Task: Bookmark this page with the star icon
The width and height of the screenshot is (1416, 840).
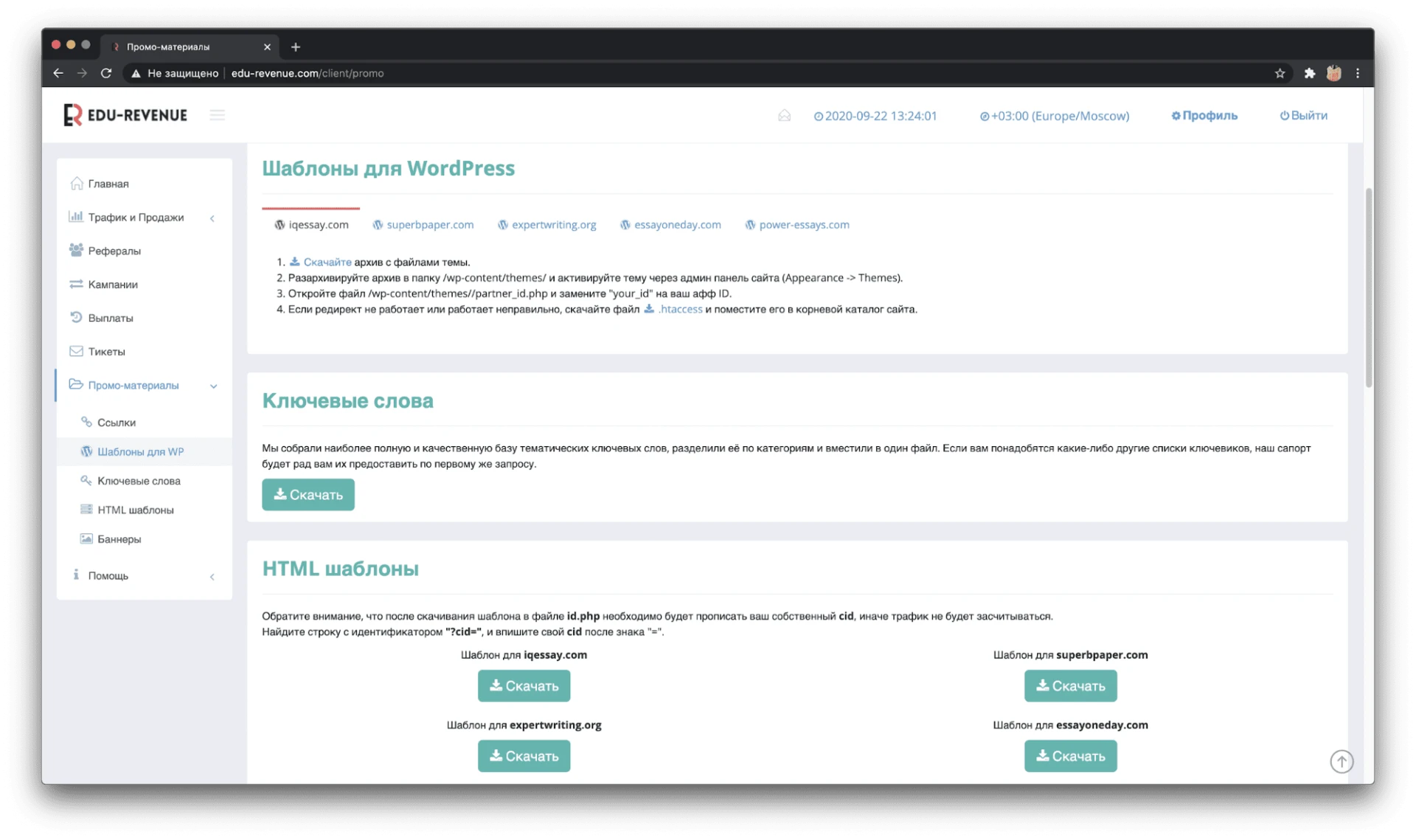Action: 1280,73
